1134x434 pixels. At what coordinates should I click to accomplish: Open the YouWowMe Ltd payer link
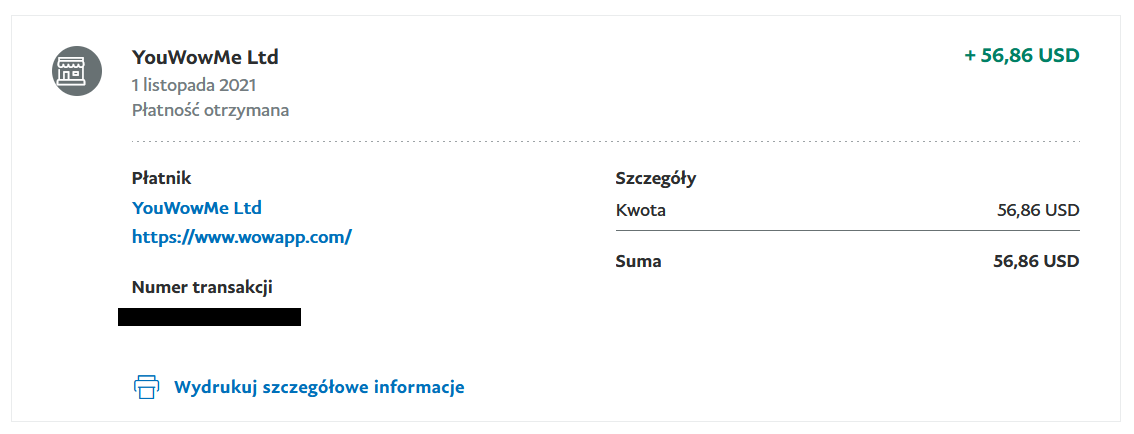[x=197, y=208]
